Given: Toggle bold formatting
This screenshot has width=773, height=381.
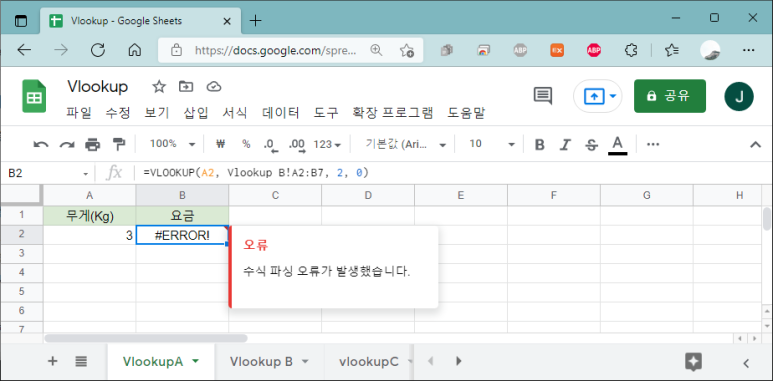Looking at the screenshot, I should (540, 144).
